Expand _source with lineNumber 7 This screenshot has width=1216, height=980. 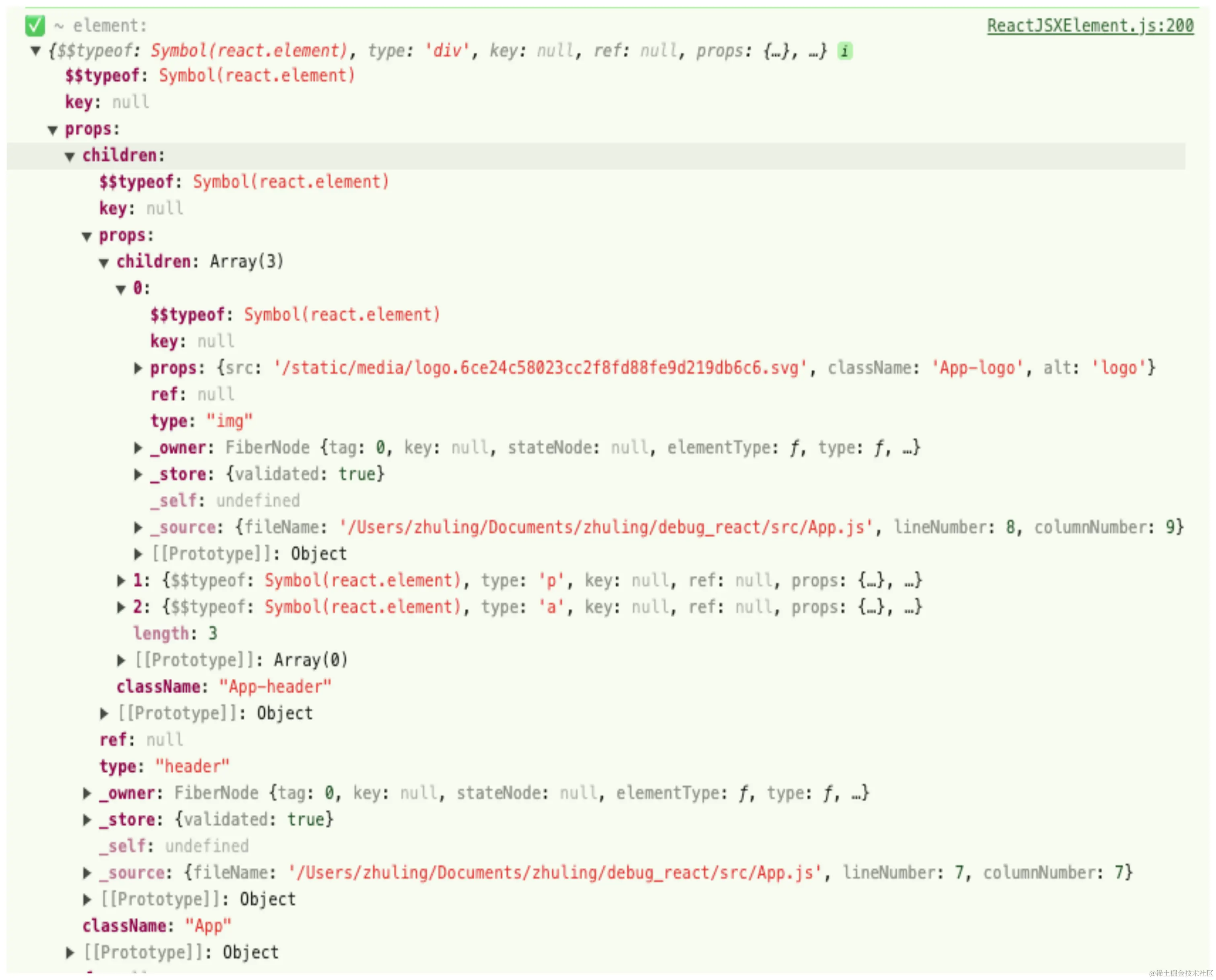[x=87, y=873]
